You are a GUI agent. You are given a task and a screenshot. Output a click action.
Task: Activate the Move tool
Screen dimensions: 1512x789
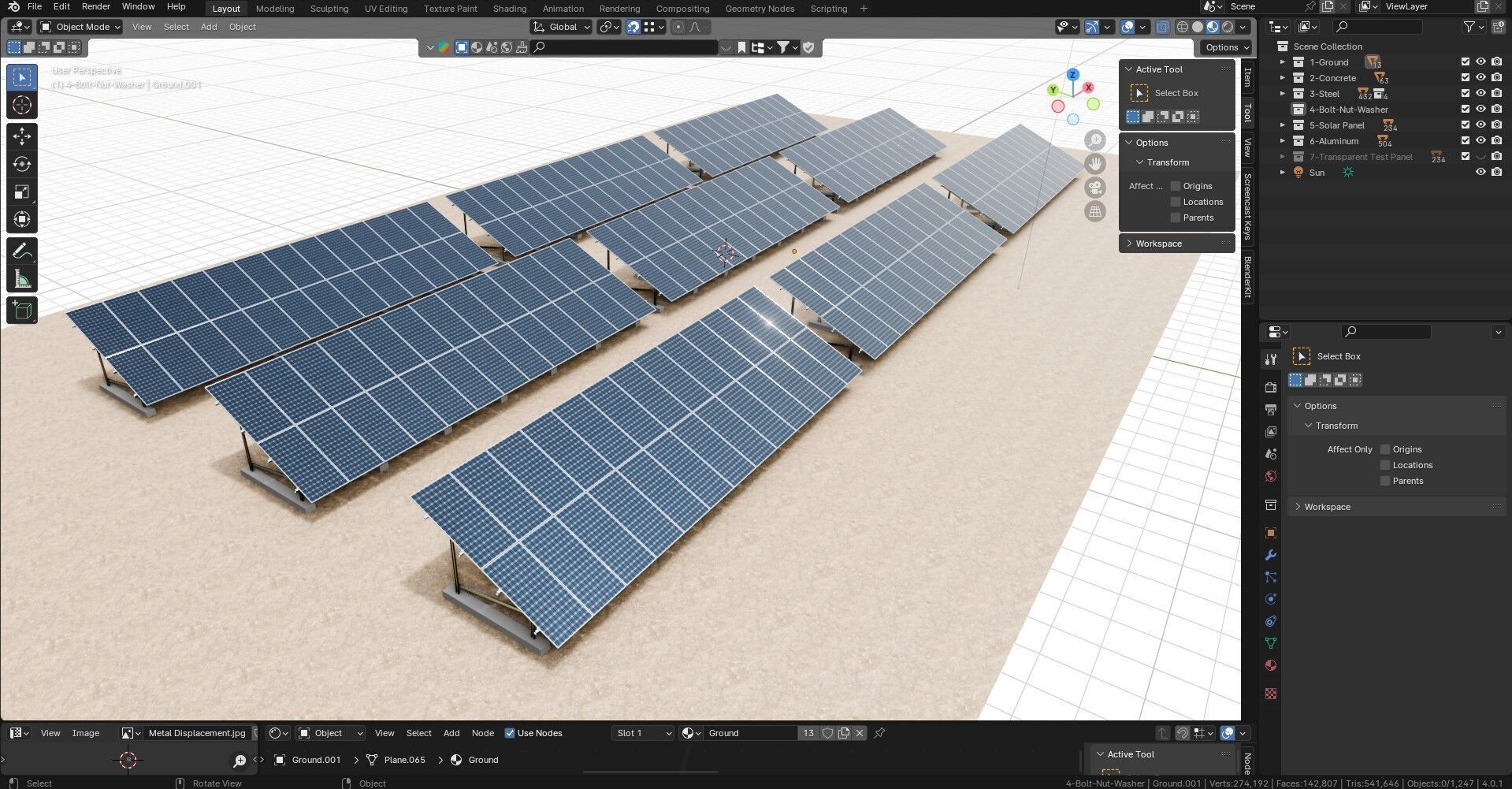tap(22, 136)
